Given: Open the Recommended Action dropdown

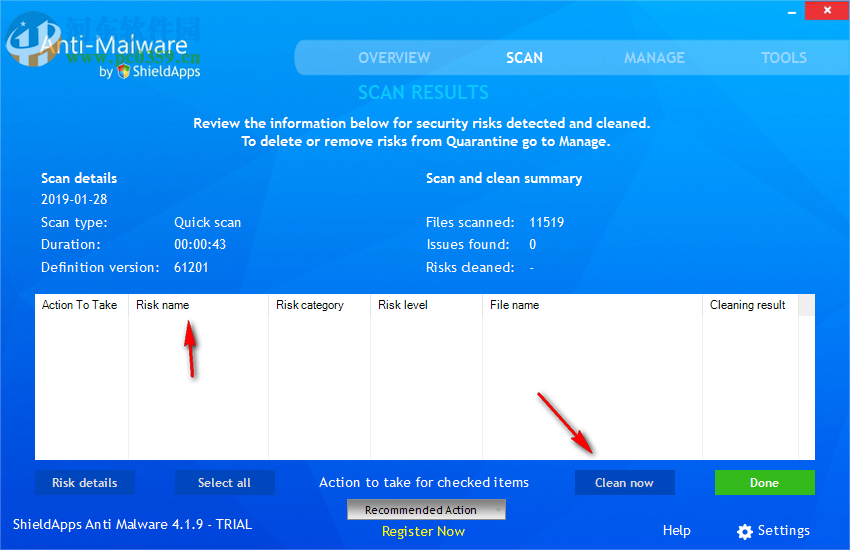Looking at the screenshot, I should (426, 510).
